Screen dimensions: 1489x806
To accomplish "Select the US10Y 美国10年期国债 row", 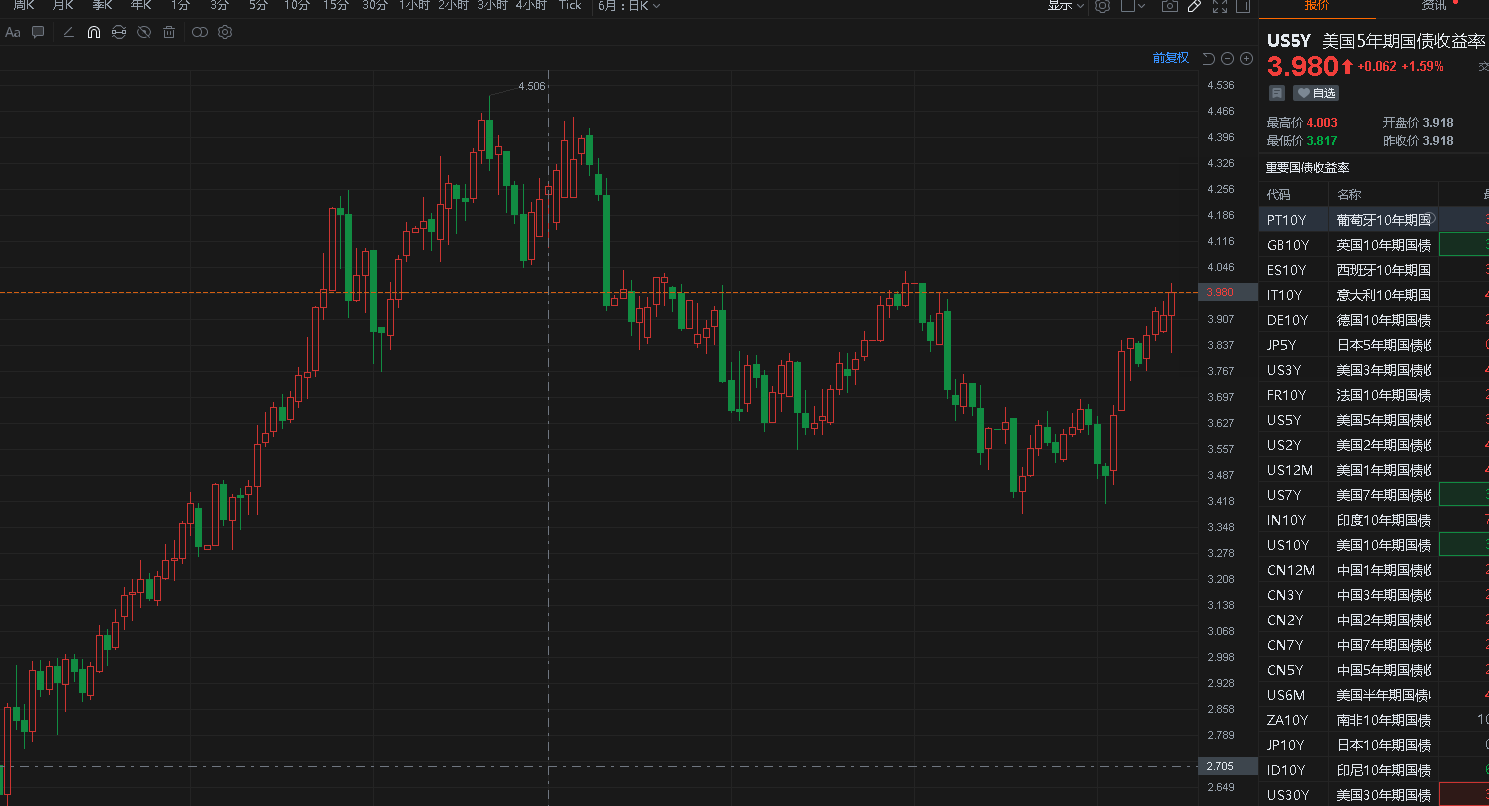I will point(1374,544).
